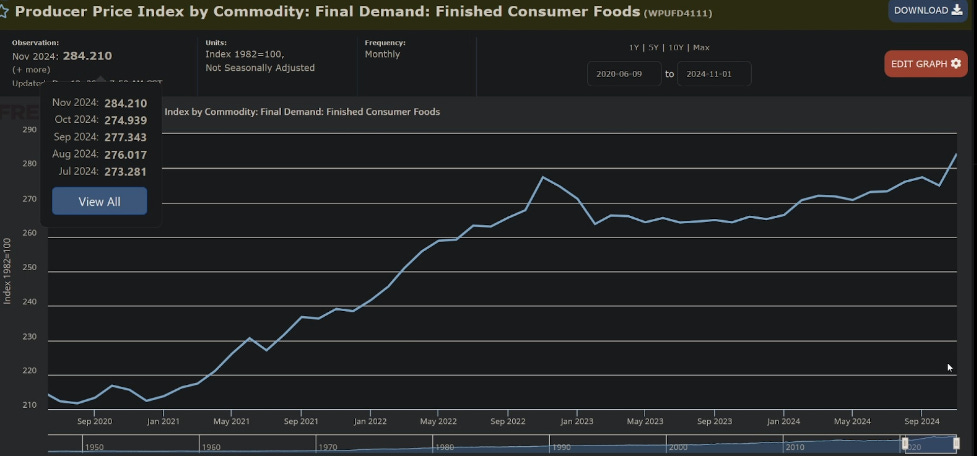This screenshot has width=977, height=456.
Task: Select the 1Y date range
Action: (x=633, y=47)
